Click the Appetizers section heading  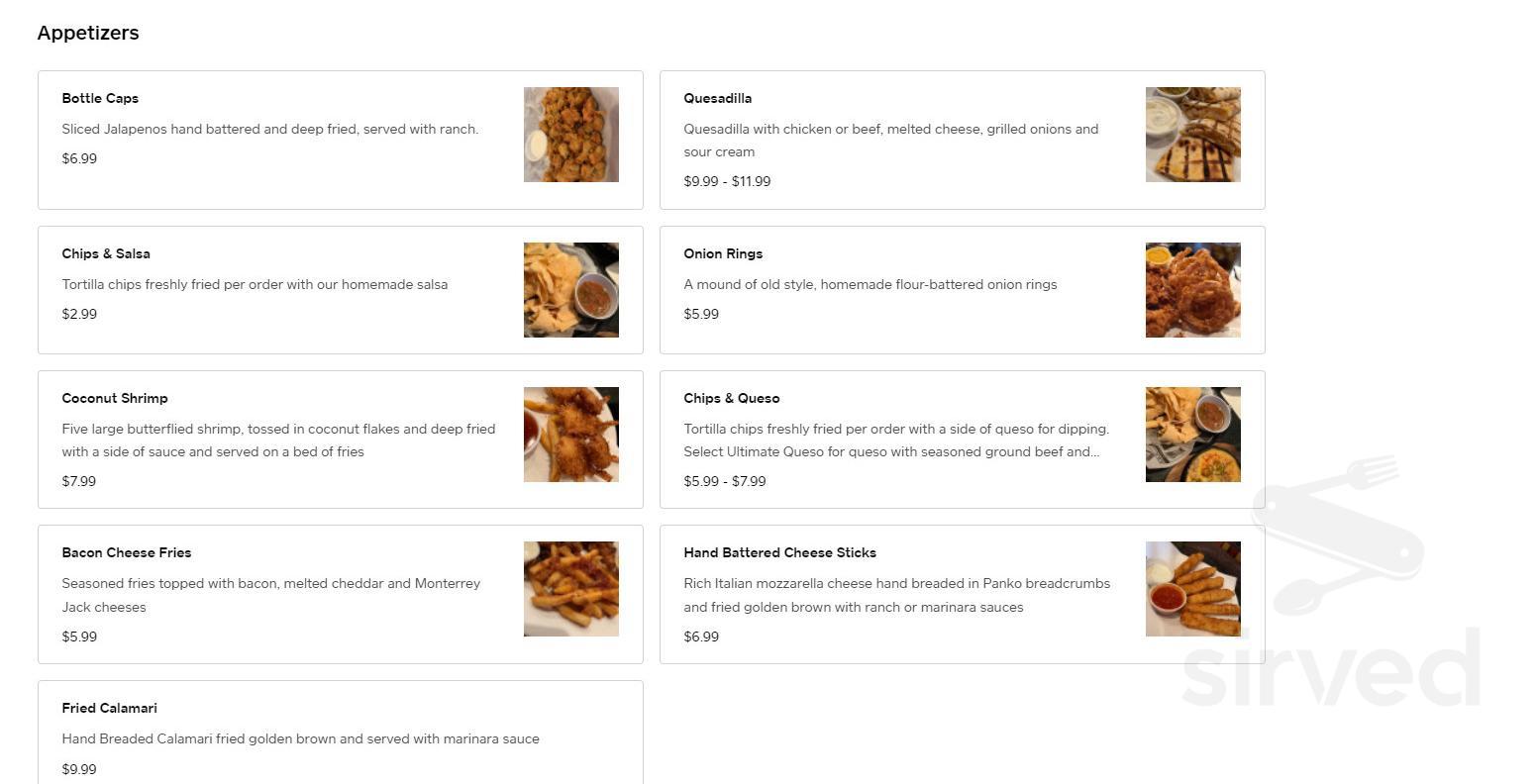[88, 33]
